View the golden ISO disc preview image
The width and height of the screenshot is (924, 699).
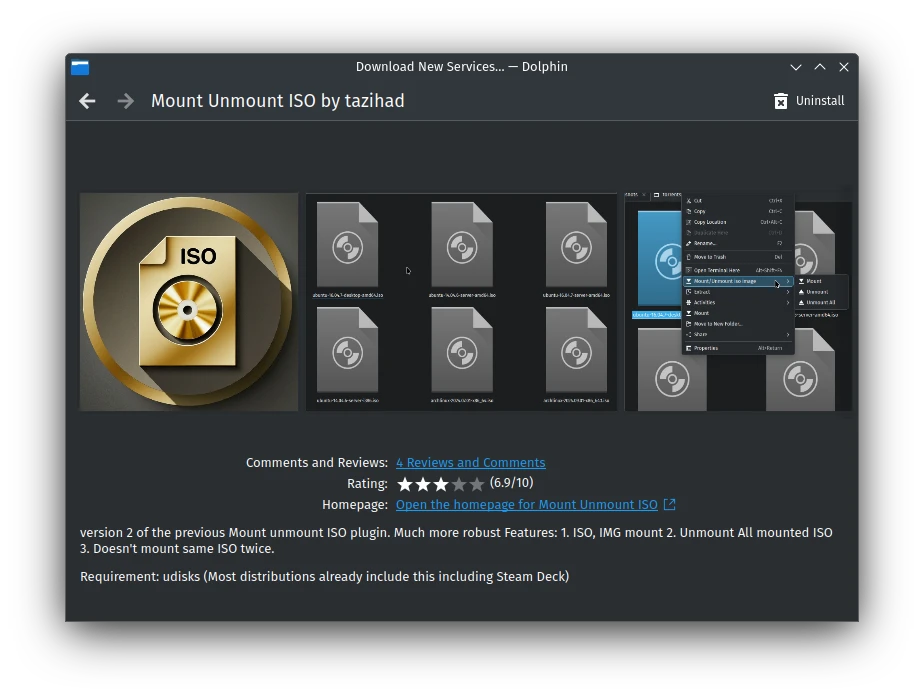click(x=189, y=302)
